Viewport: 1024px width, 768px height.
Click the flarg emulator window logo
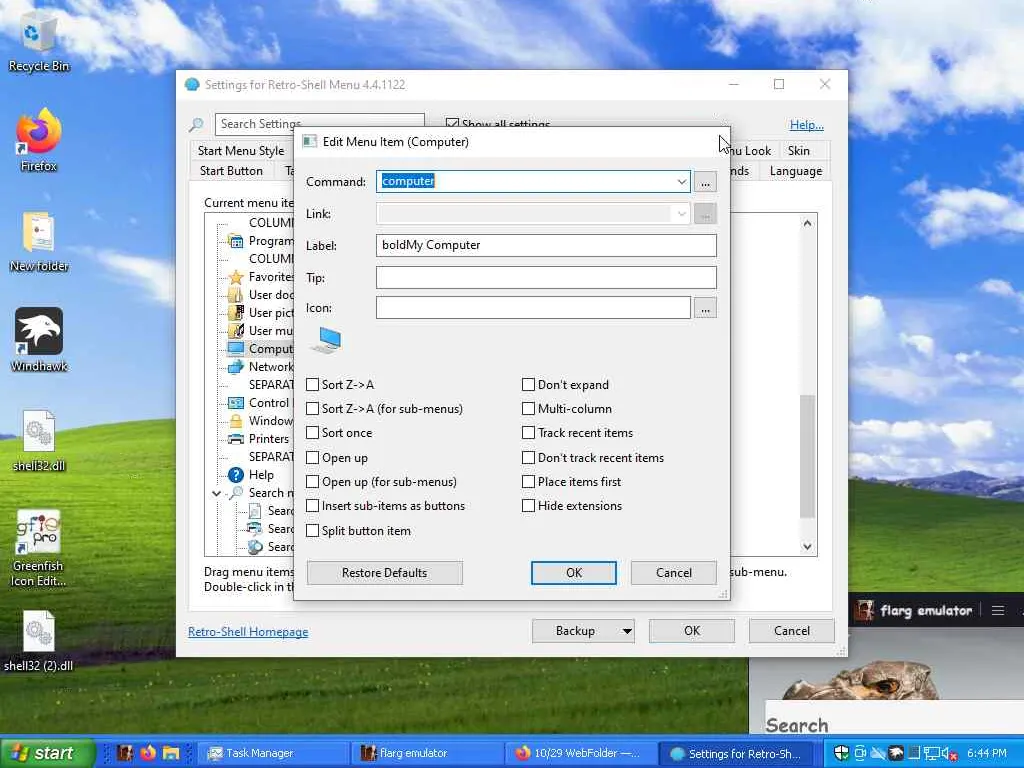(866, 611)
